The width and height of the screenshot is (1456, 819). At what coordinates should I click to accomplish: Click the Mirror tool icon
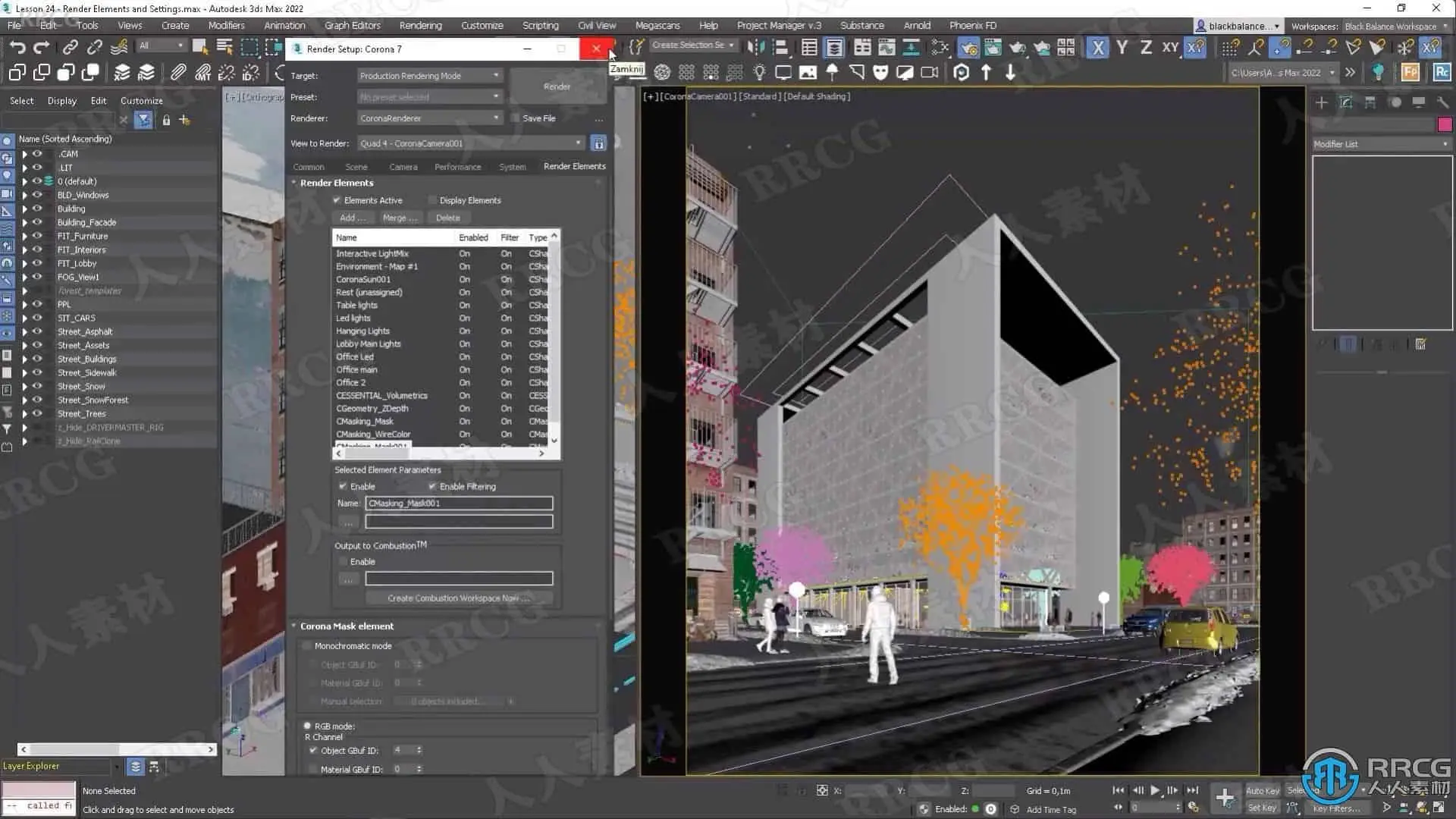756,48
